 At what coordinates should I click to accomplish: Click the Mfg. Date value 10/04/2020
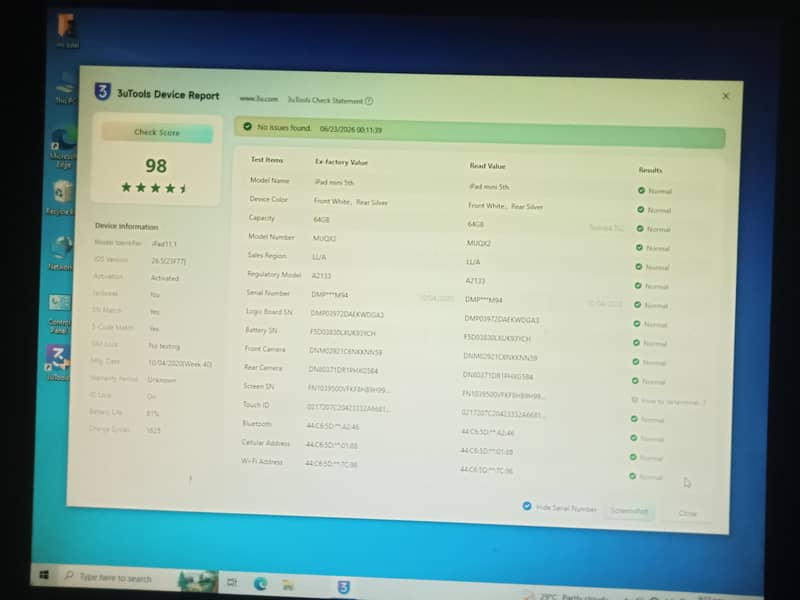coord(180,364)
